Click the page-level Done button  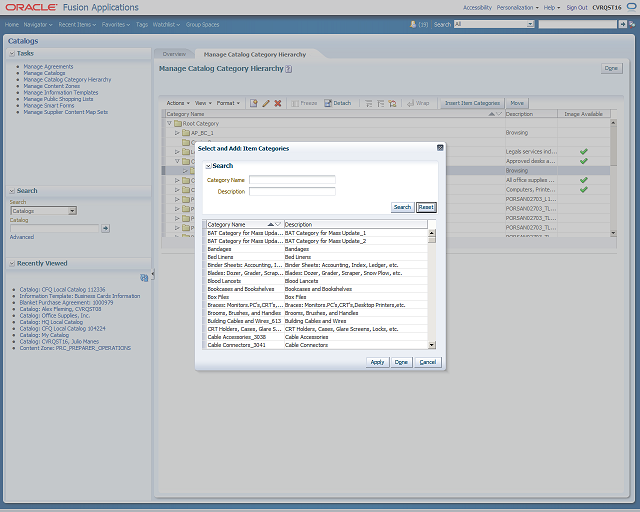(611, 68)
